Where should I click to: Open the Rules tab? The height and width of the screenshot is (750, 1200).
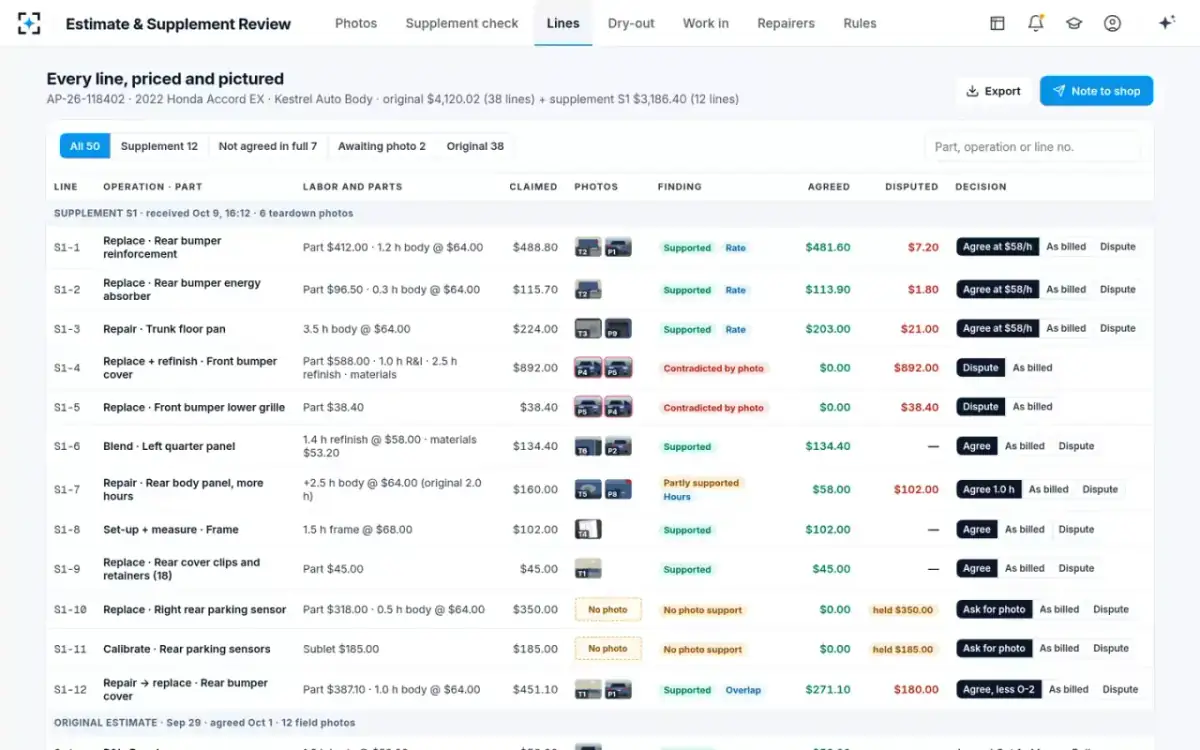click(860, 23)
